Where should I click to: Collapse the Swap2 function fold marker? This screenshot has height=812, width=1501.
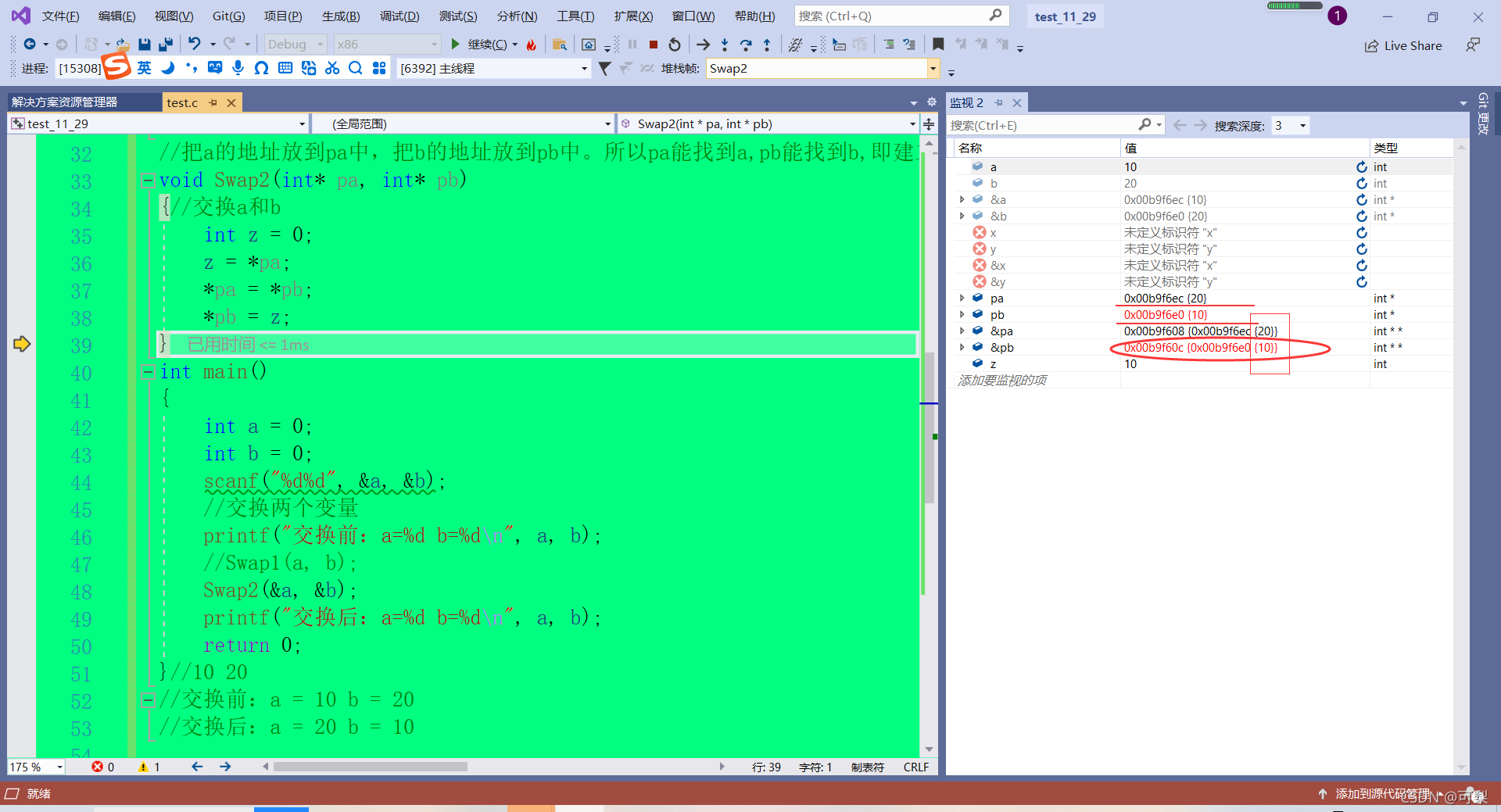(147, 181)
